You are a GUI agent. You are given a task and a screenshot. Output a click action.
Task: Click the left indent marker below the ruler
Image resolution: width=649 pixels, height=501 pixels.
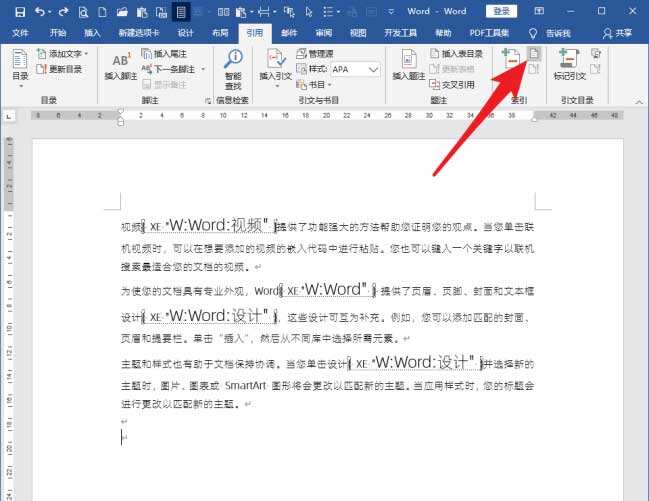(120, 123)
